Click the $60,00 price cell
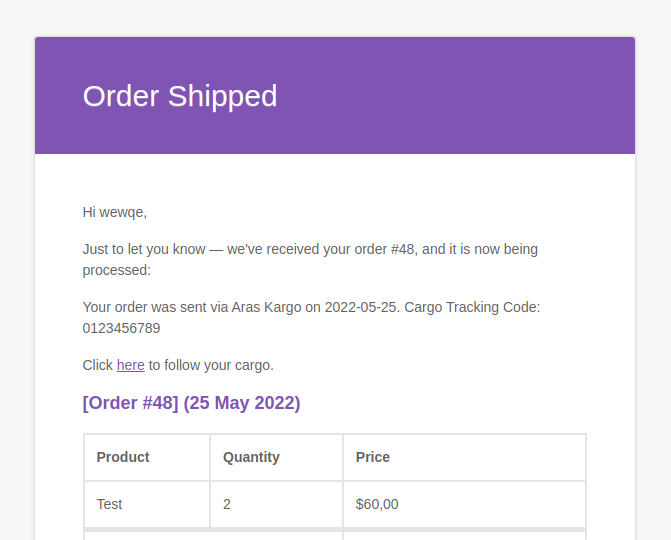The width and height of the screenshot is (671, 540). (x=464, y=504)
